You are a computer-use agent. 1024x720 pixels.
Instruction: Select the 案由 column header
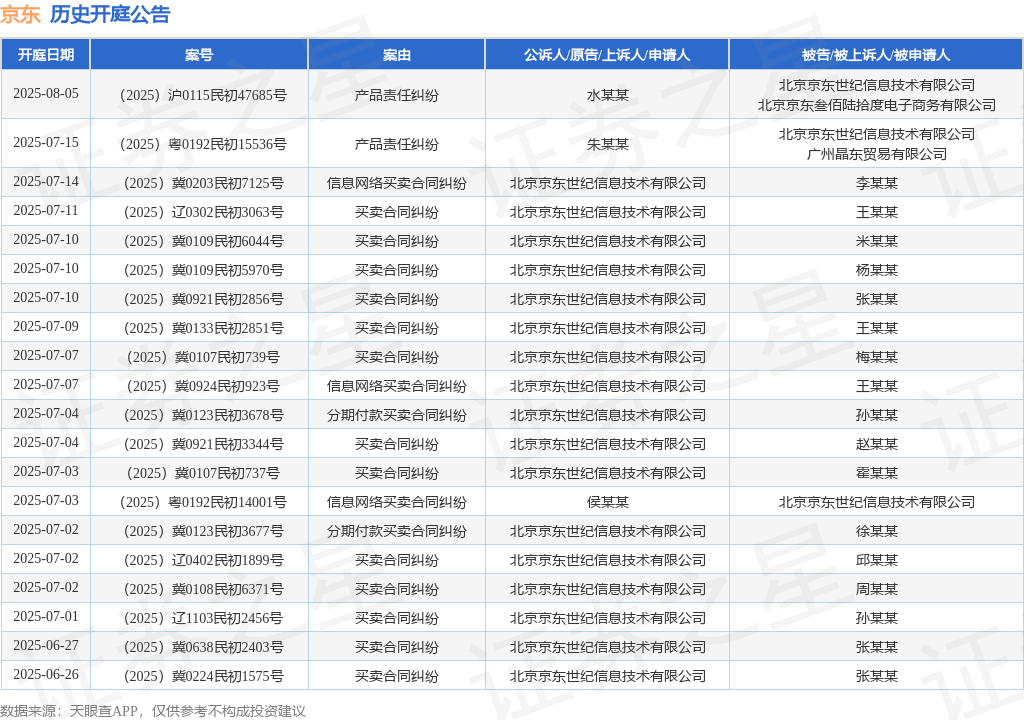[396, 55]
